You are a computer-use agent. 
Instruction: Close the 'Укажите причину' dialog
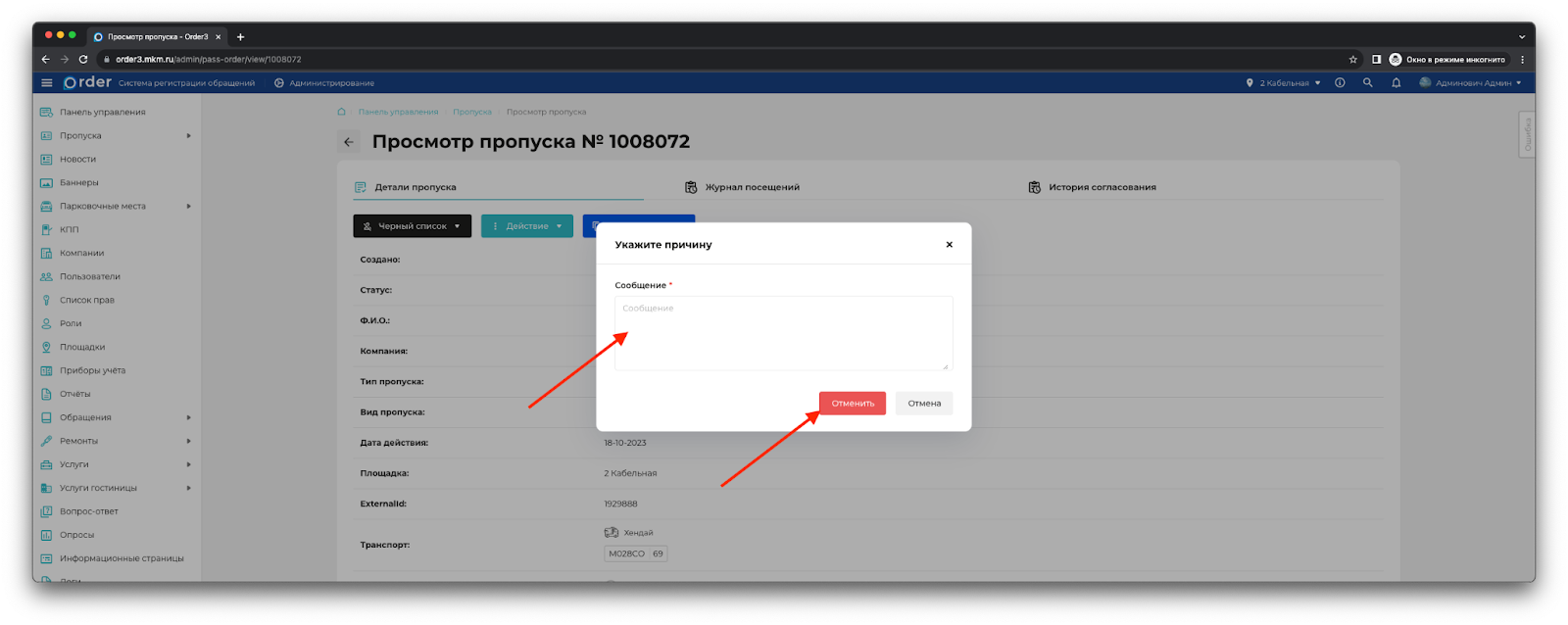point(949,245)
